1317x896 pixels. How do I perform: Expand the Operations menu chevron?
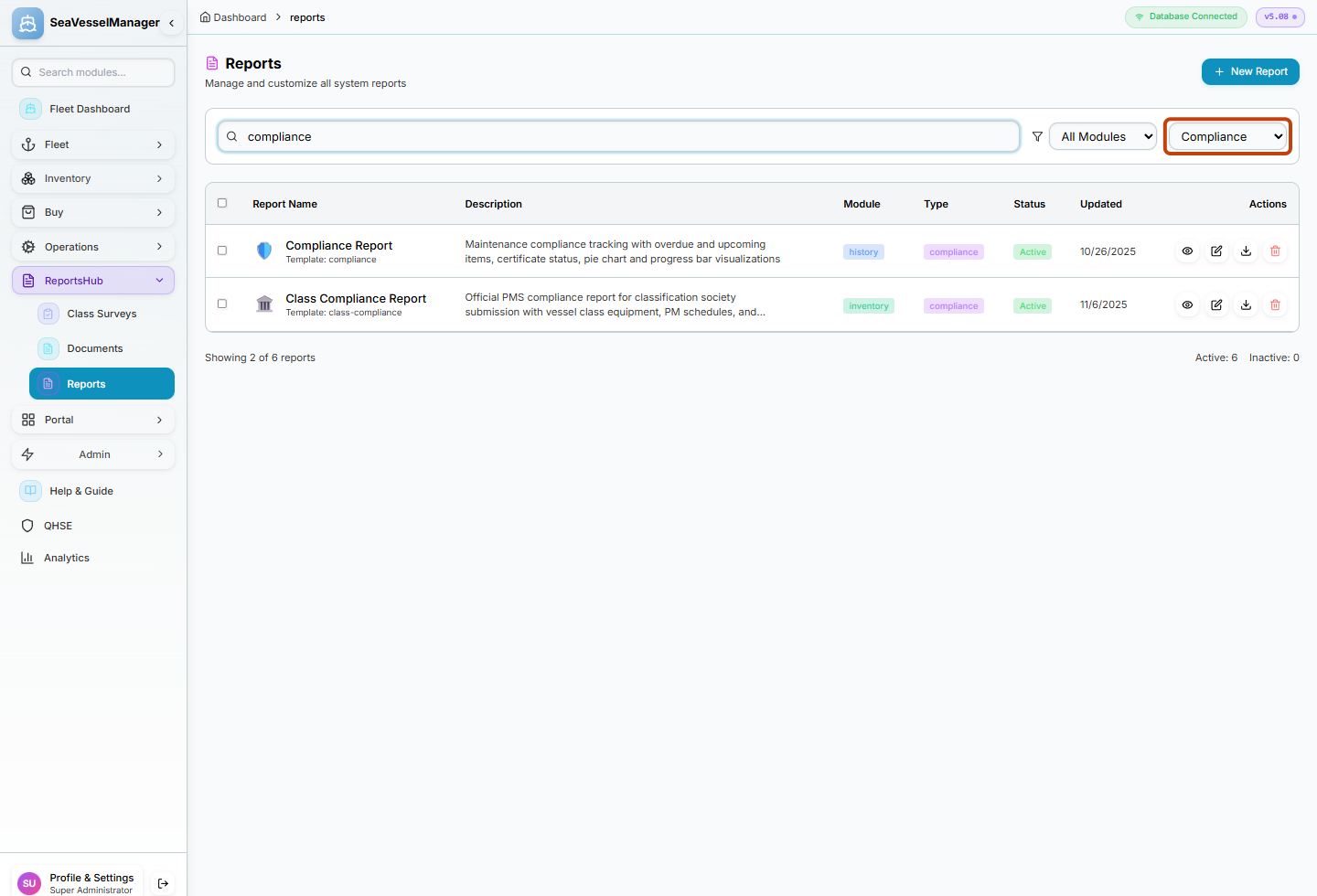(x=159, y=247)
